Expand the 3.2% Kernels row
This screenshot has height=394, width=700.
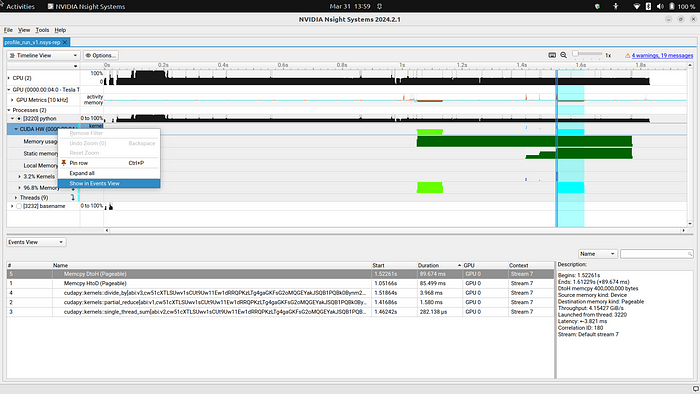tap(19, 176)
